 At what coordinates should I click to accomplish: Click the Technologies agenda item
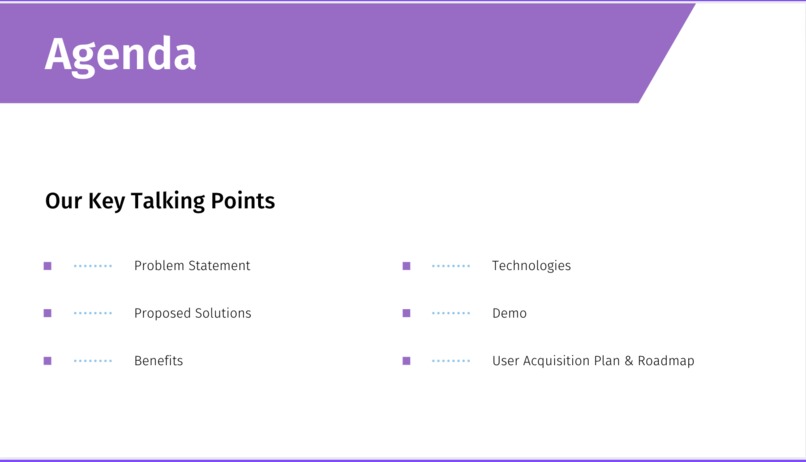tap(531, 266)
